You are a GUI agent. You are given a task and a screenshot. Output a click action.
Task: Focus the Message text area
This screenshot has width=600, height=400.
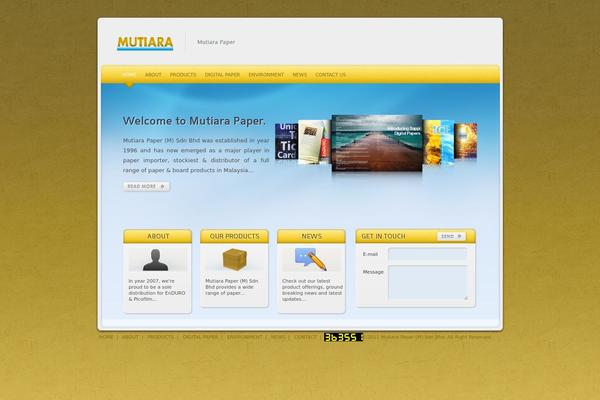[x=427, y=282]
